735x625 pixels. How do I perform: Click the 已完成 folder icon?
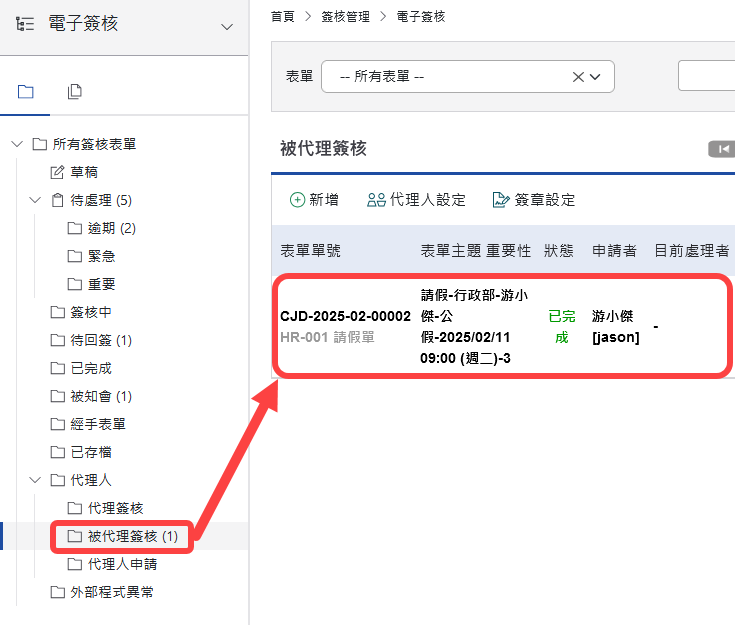pyautogui.click(x=57, y=368)
